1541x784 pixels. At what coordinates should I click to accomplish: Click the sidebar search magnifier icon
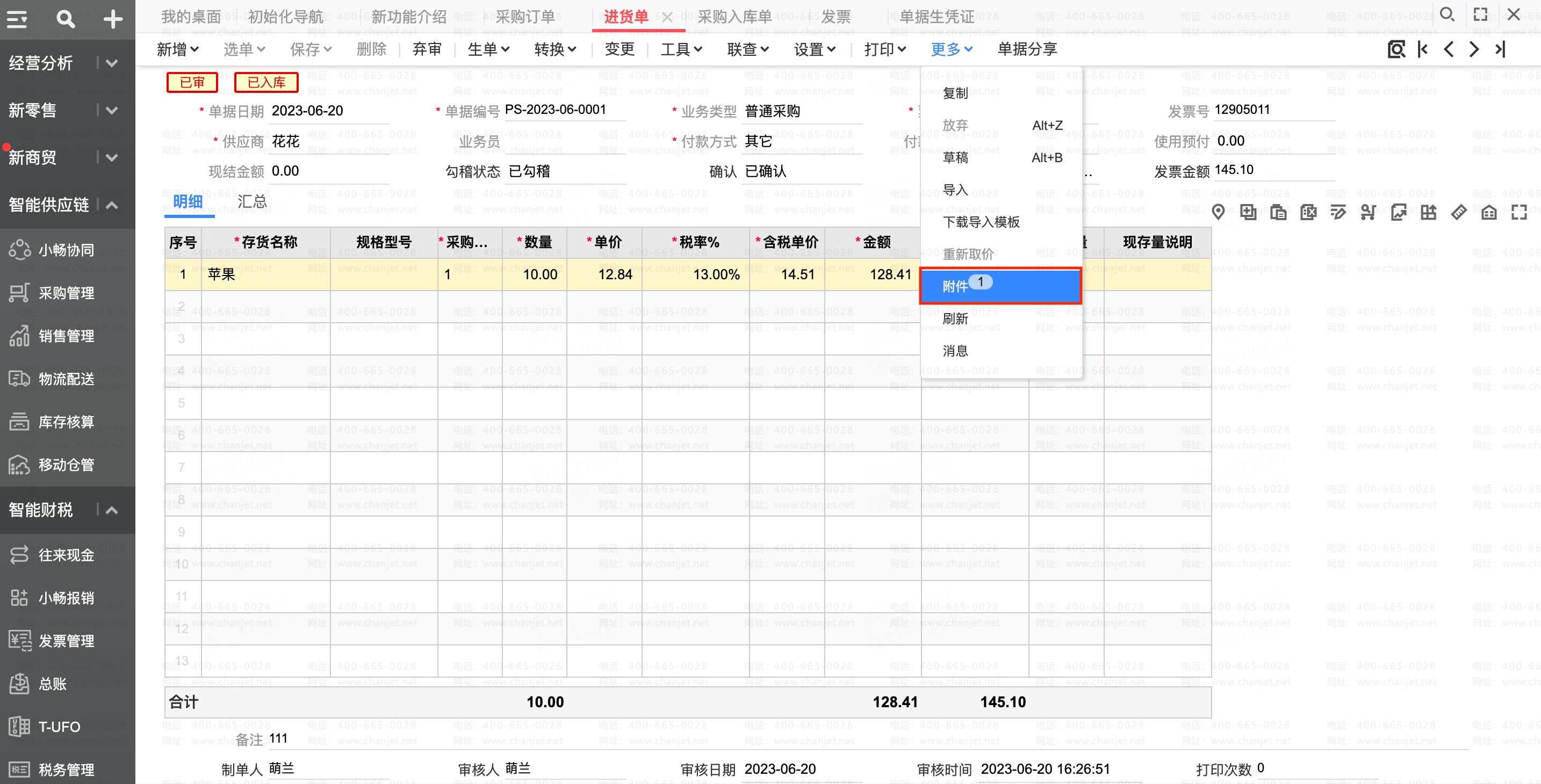click(x=65, y=19)
